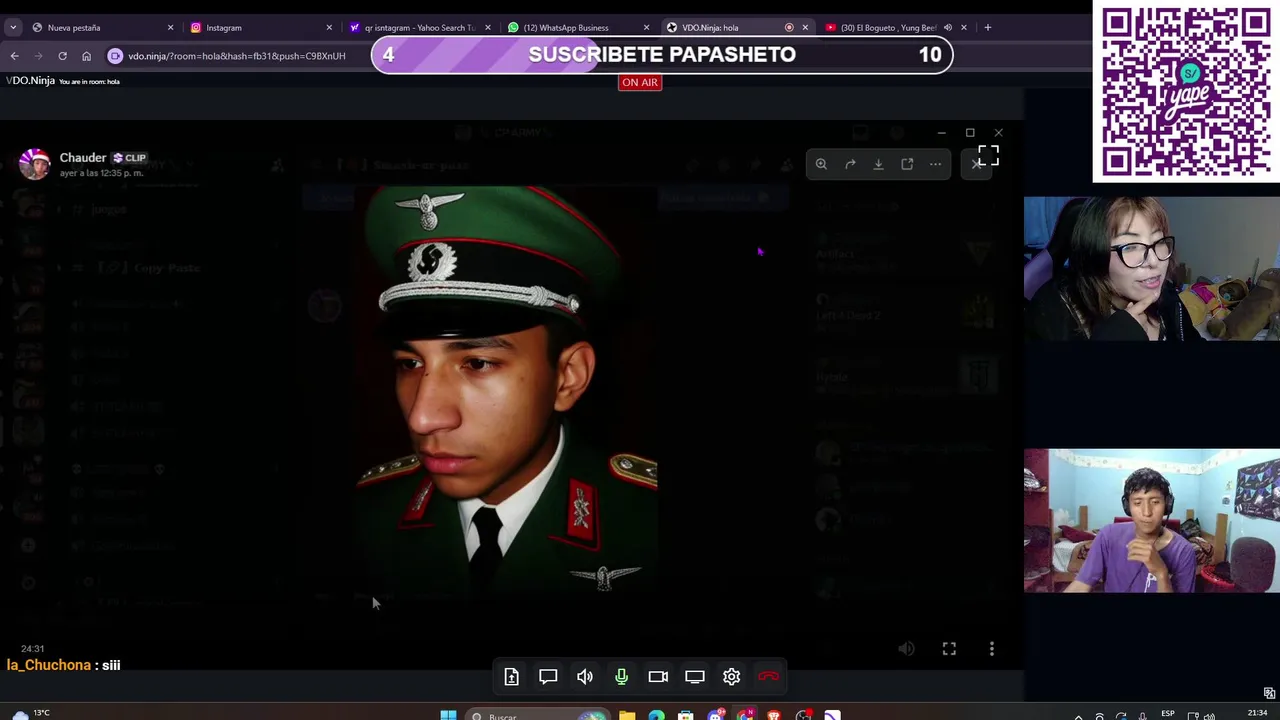This screenshot has height=720, width=1280.
Task: Open a new browser tab with plus
Action: 987,28
